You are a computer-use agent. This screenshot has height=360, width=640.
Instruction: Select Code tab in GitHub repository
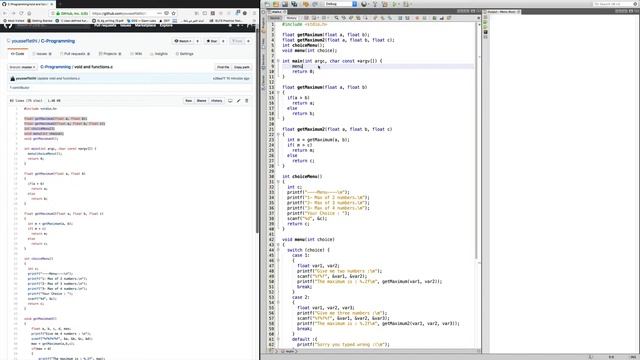click(18, 53)
